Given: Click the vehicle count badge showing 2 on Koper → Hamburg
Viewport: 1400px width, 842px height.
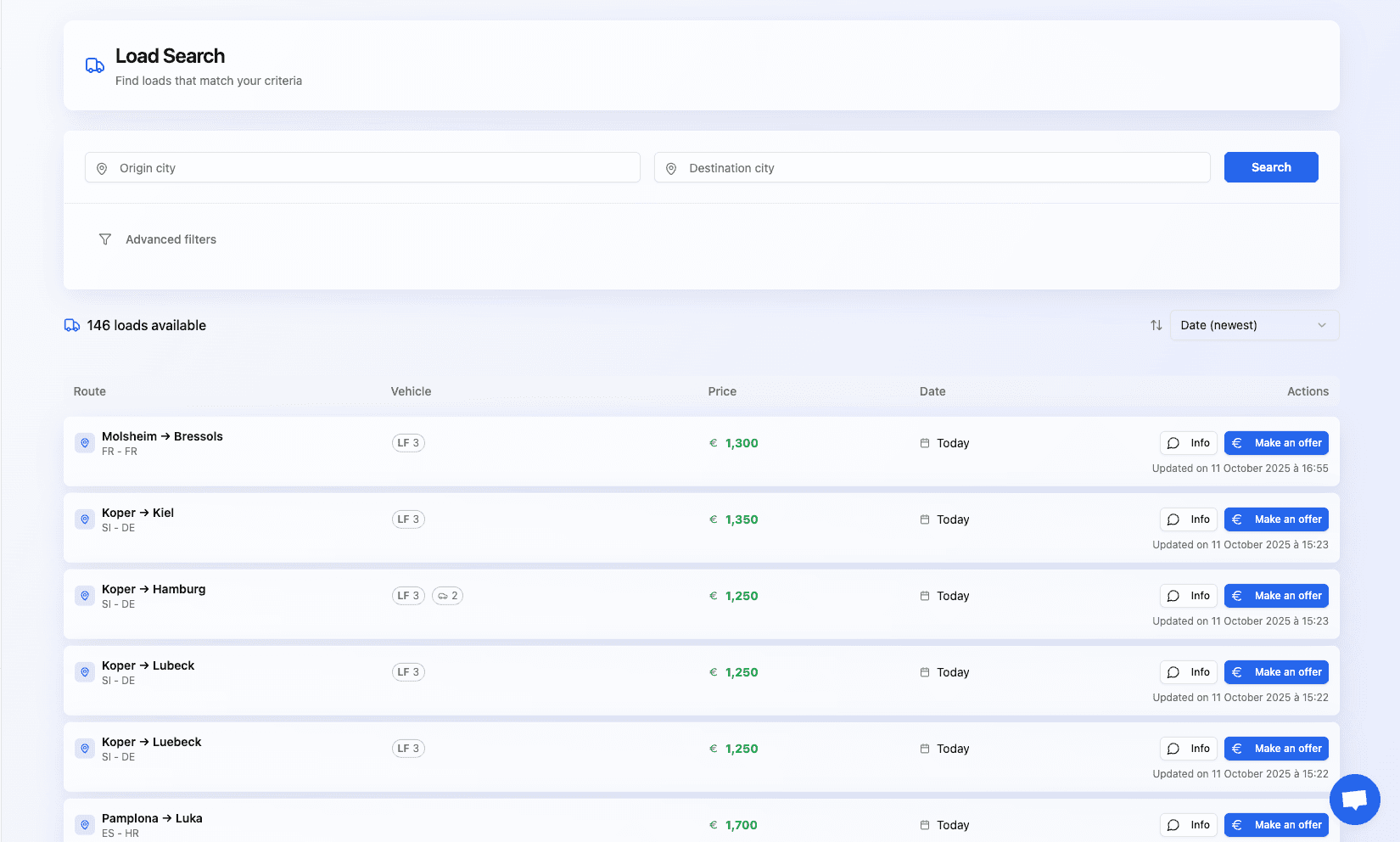Looking at the screenshot, I should pyautogui.click(x=448, y=595).
